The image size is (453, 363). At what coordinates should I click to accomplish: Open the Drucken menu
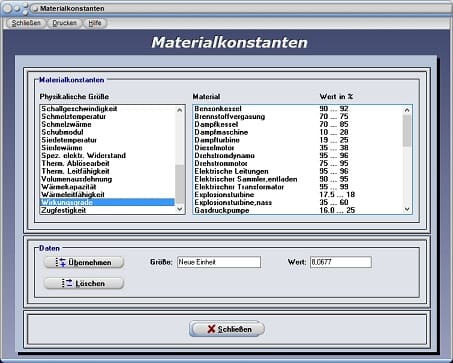[x=64, y=23]
